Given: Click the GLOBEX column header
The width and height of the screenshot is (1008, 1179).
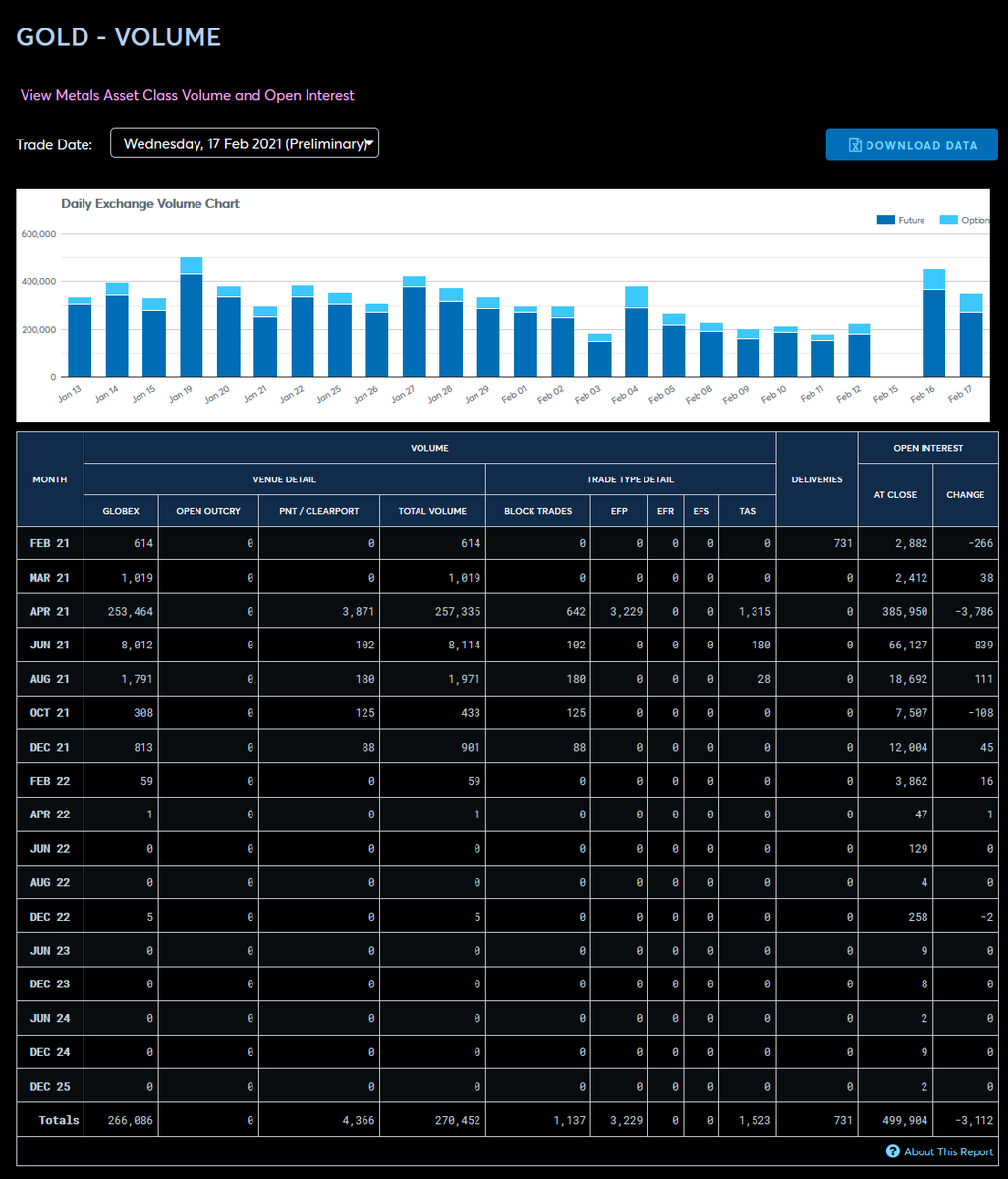Looking at the screenshot, I should 121,511.
